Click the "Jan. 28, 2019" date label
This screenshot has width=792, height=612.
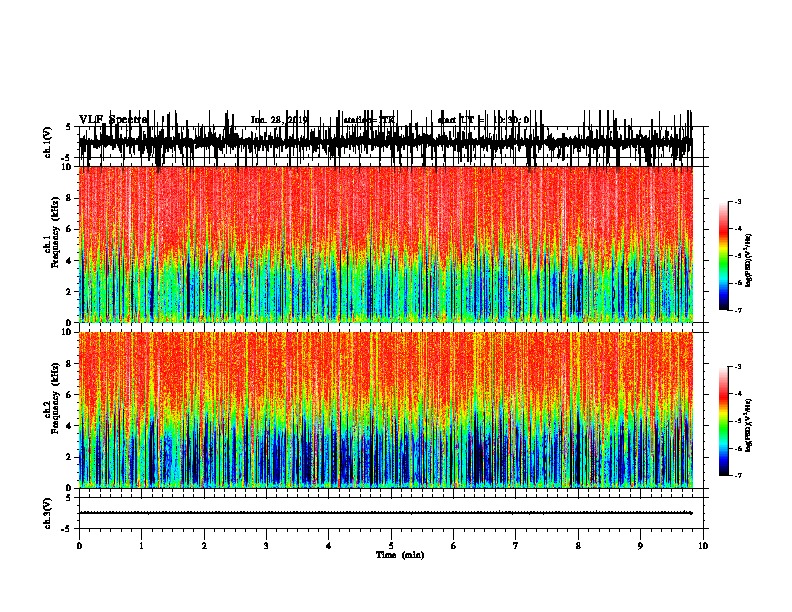click(x=279, y=120)
